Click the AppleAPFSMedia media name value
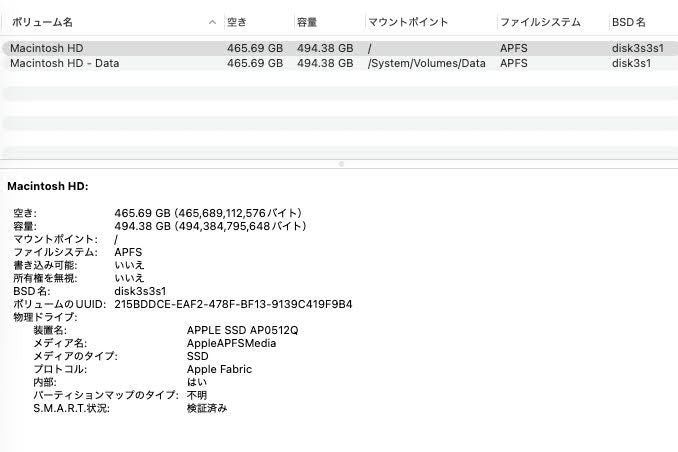The height and width of the screenshot is (452, 678). (231, 343)
